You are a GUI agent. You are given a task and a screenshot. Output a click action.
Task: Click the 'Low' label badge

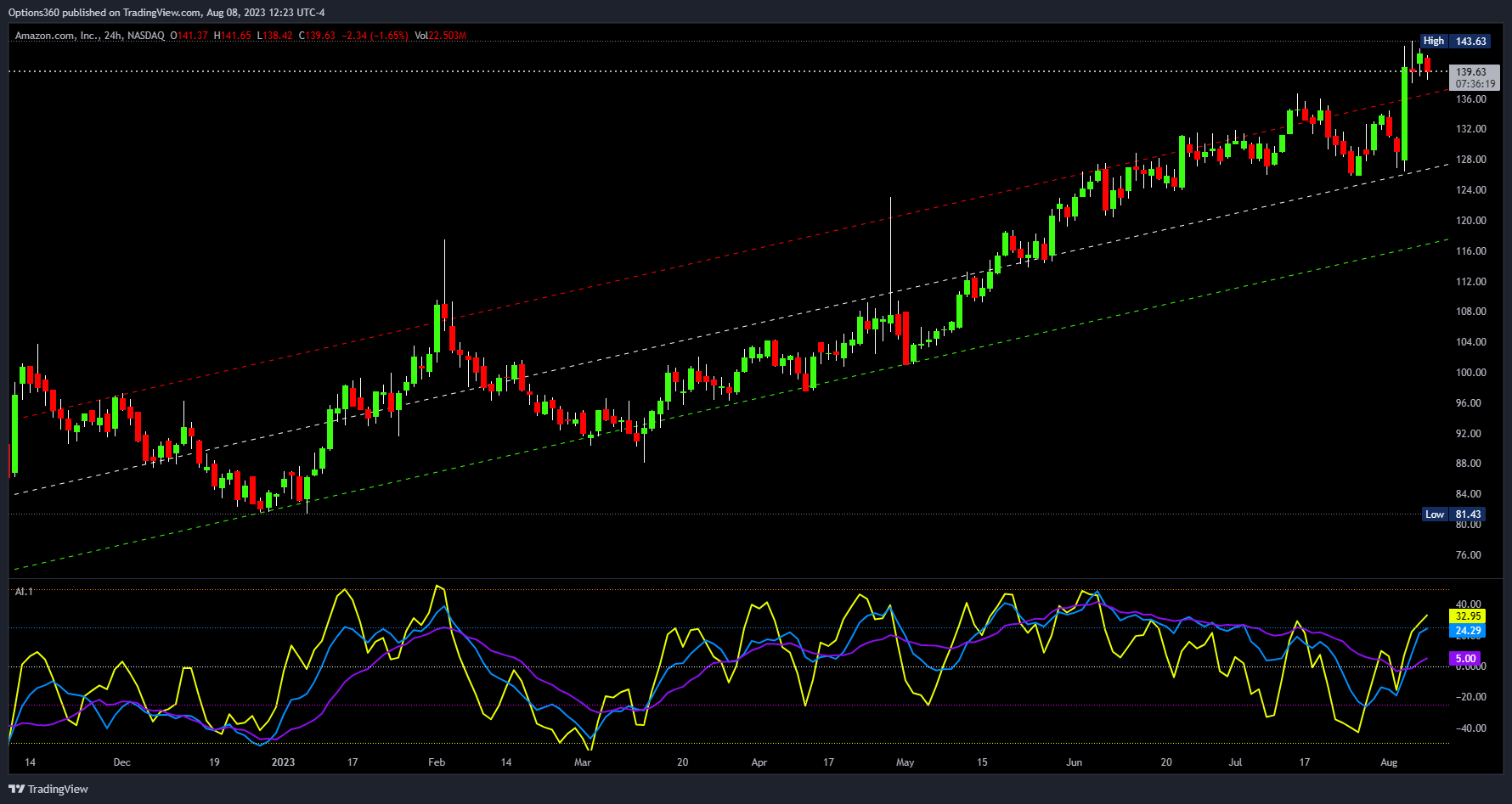[x=1435, y=514]
